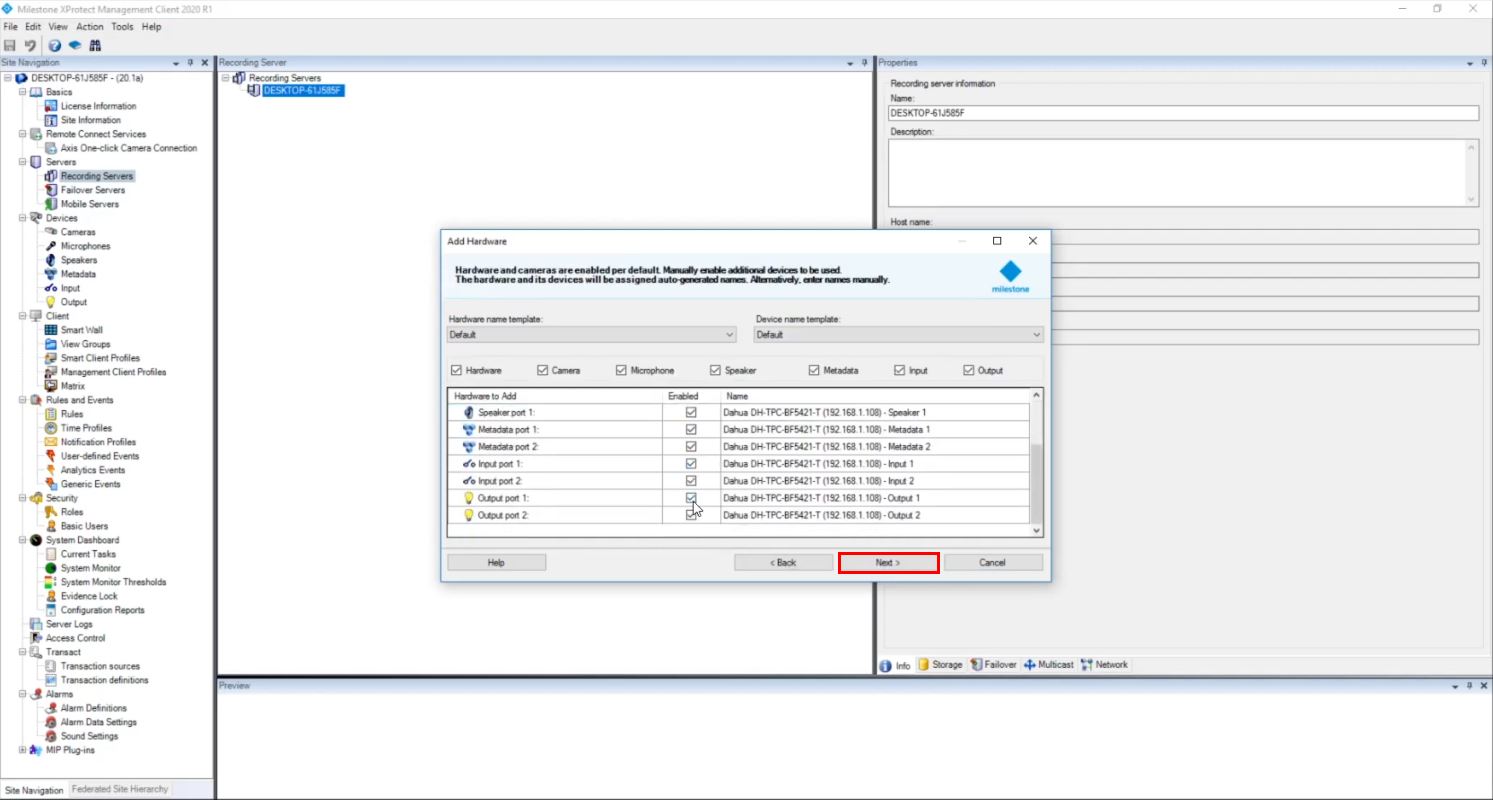Select Generic Events in Site Navigation
Viewport: 1493px width, 800px height.
(90, 484)
